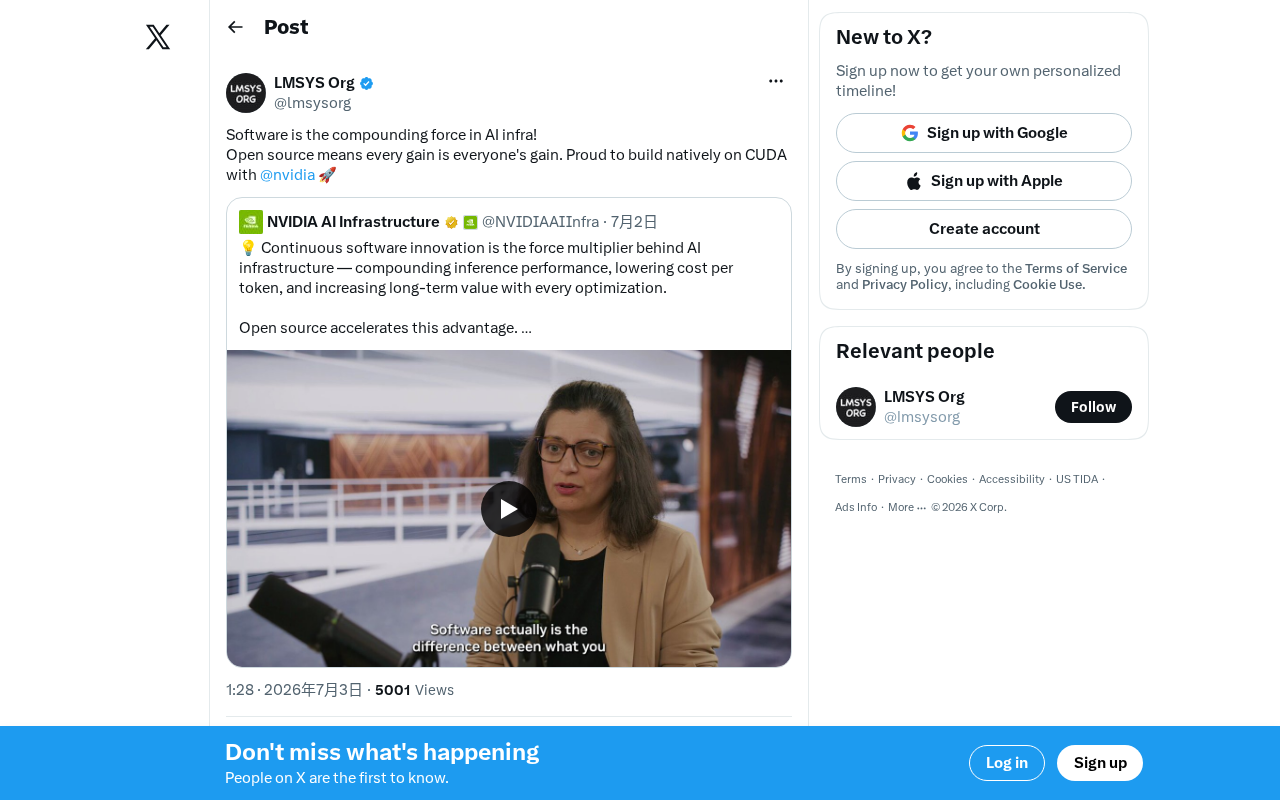Open the LMSYS Org avatar on the post

click(246, 93)
